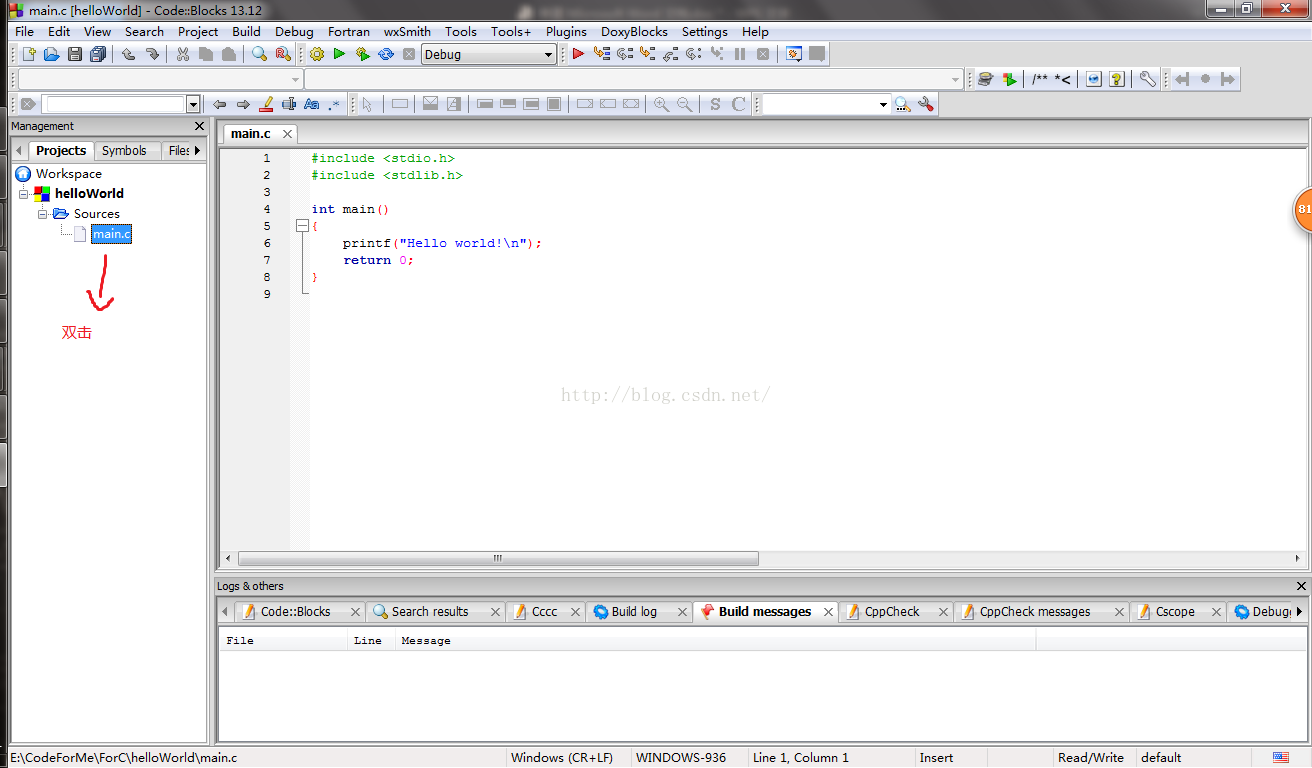
Task: Click the incremental search input field
Action: (x=116, y=104)
